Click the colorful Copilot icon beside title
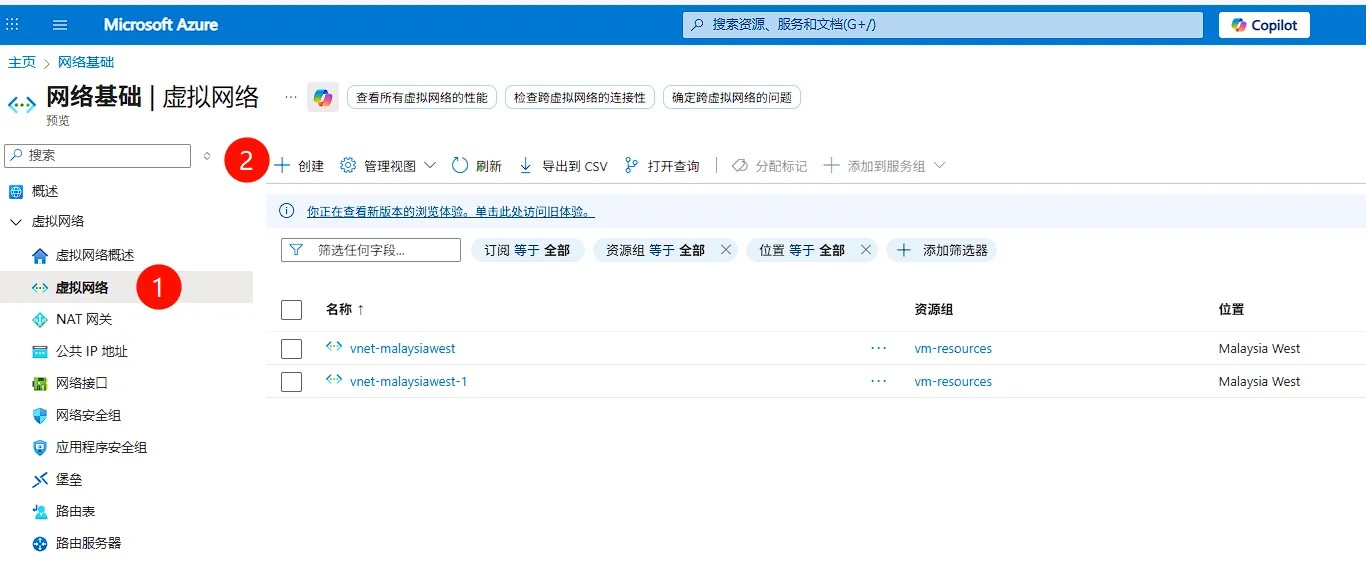Viewport: 1366px width, 562px height. pyautogui.click(x=323, y=97)
